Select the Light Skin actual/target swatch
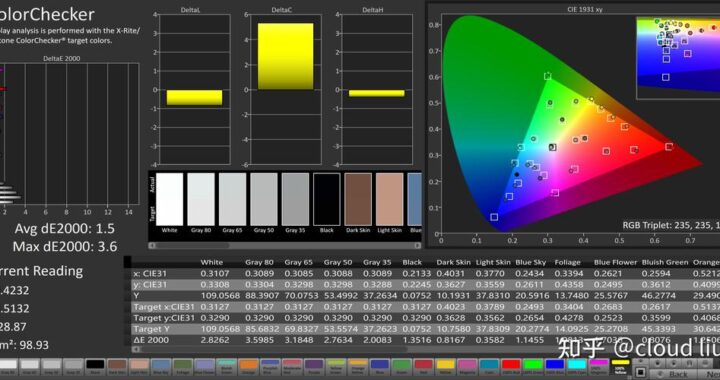 389,200
